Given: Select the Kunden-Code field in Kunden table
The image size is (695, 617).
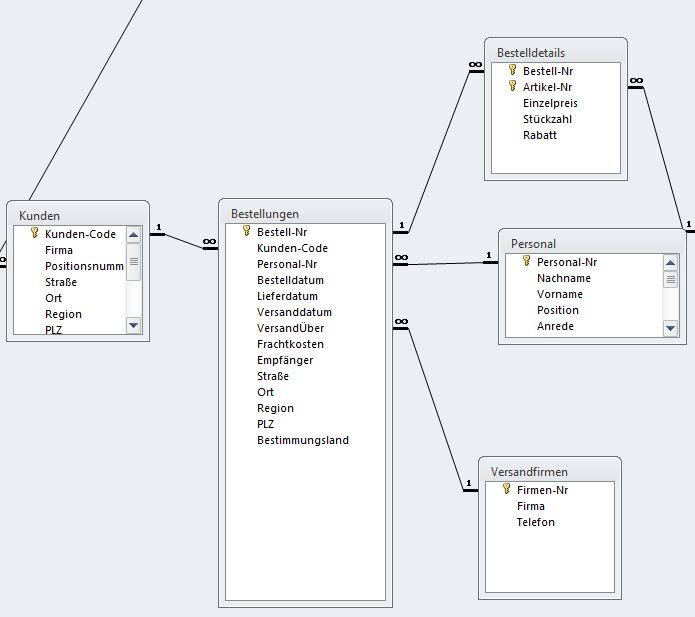Looking at the screenshot, I should [x=80, y=234].
